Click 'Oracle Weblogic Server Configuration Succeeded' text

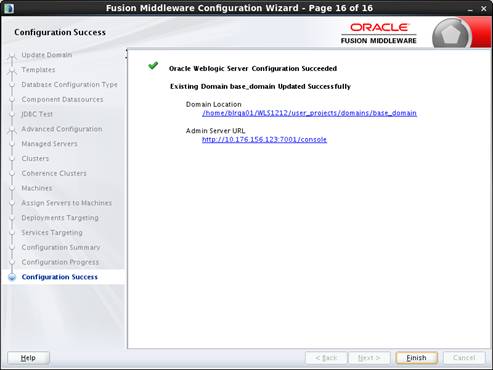pyautogui.click(x=253, y=68)
